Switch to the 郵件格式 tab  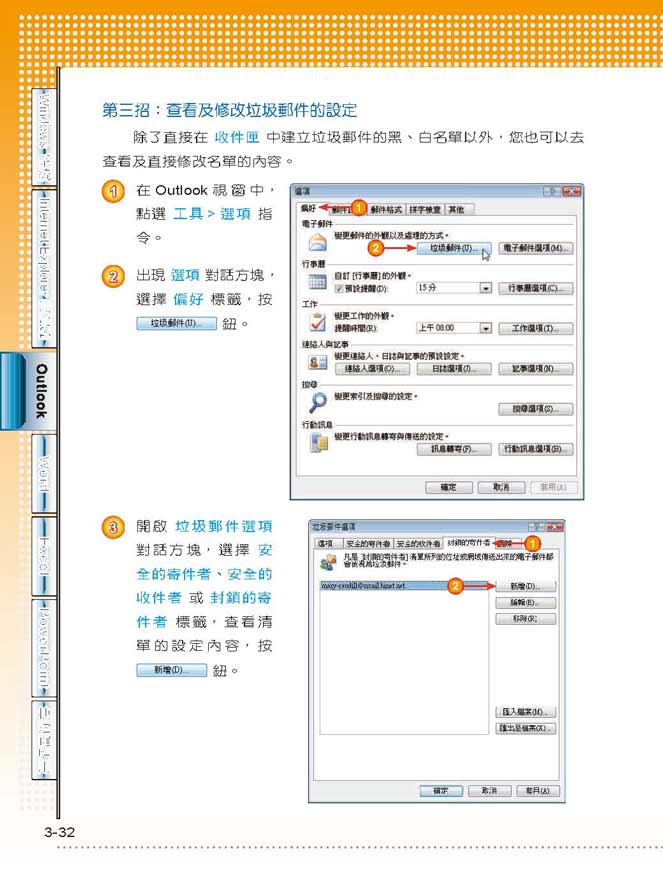click(x=386, y=210)
